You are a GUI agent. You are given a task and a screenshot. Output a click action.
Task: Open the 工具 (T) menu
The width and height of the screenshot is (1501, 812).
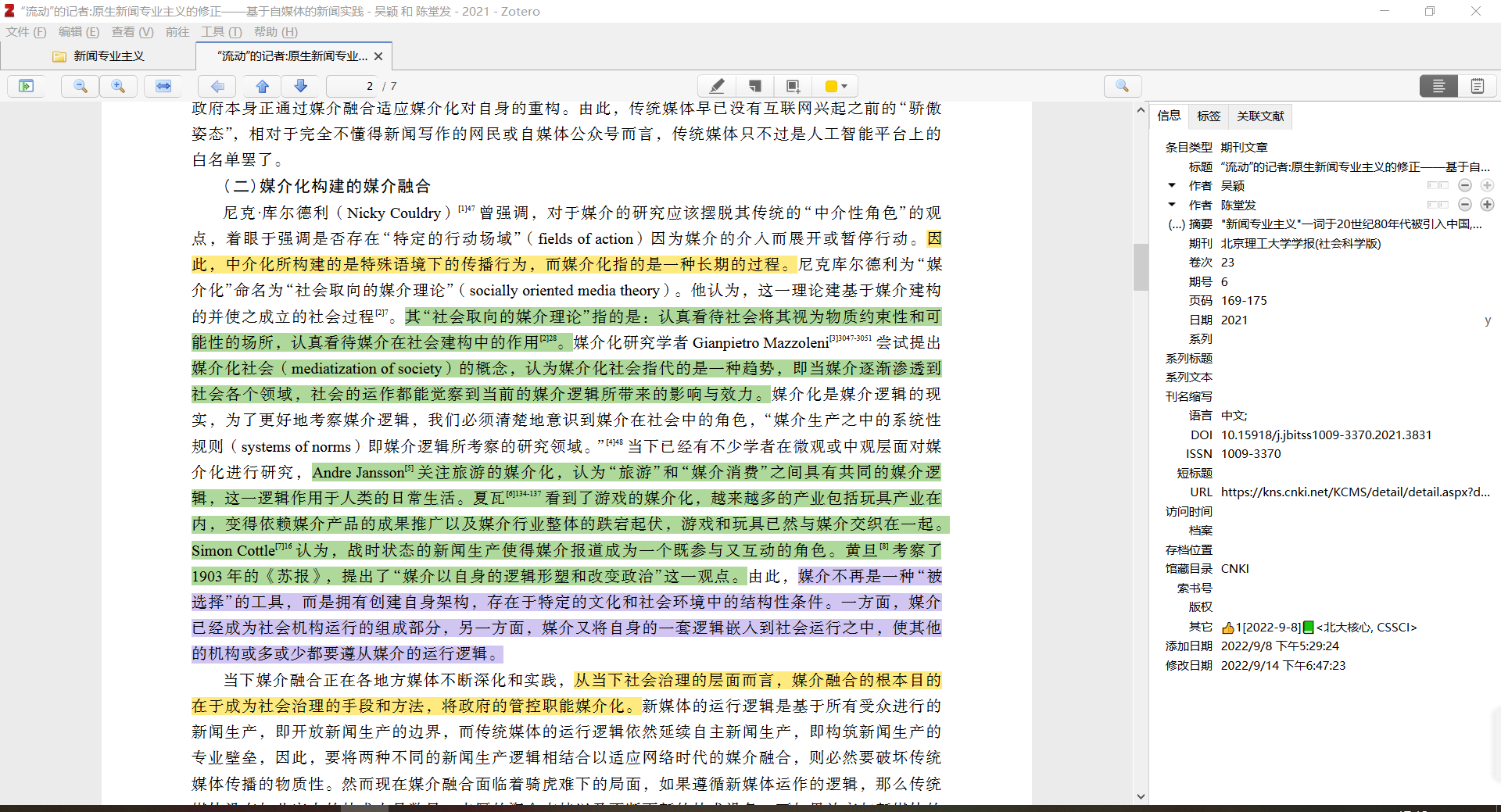point(221,32)
